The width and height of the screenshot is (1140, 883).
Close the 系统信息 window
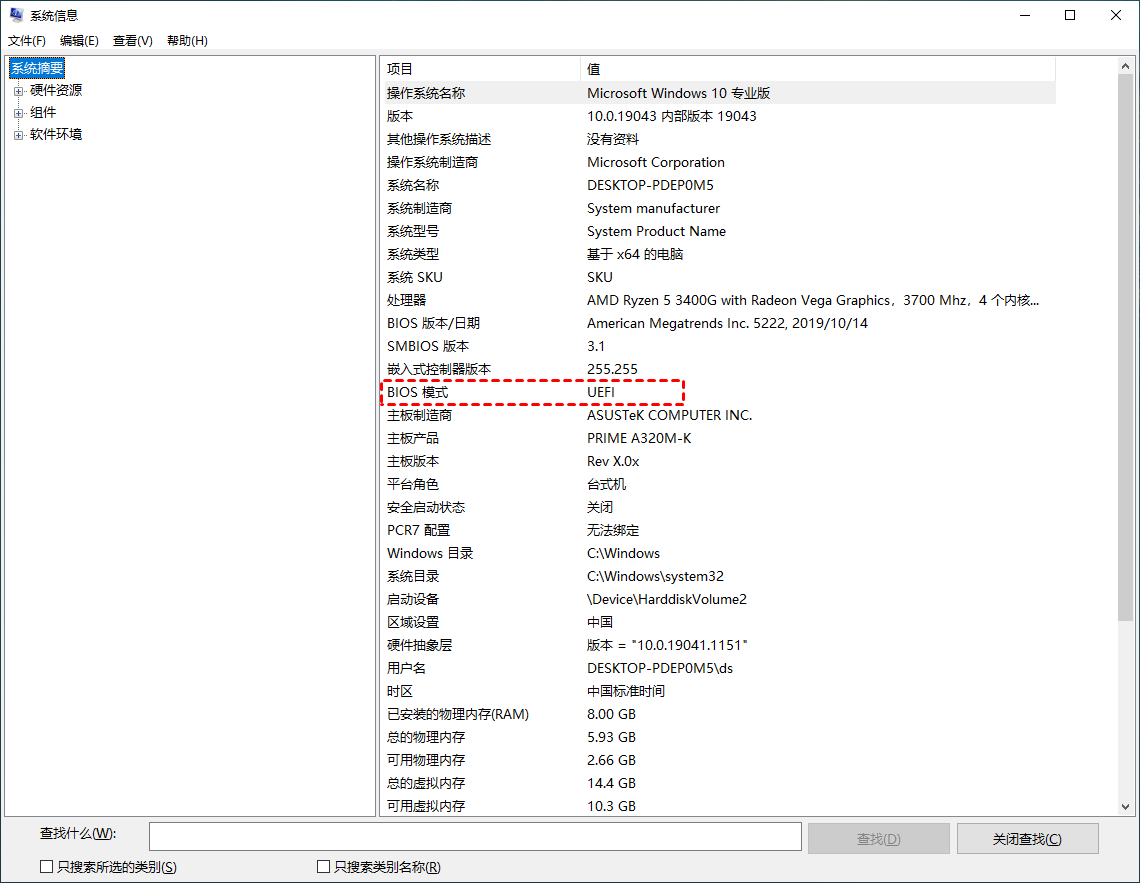[1116, 15]
